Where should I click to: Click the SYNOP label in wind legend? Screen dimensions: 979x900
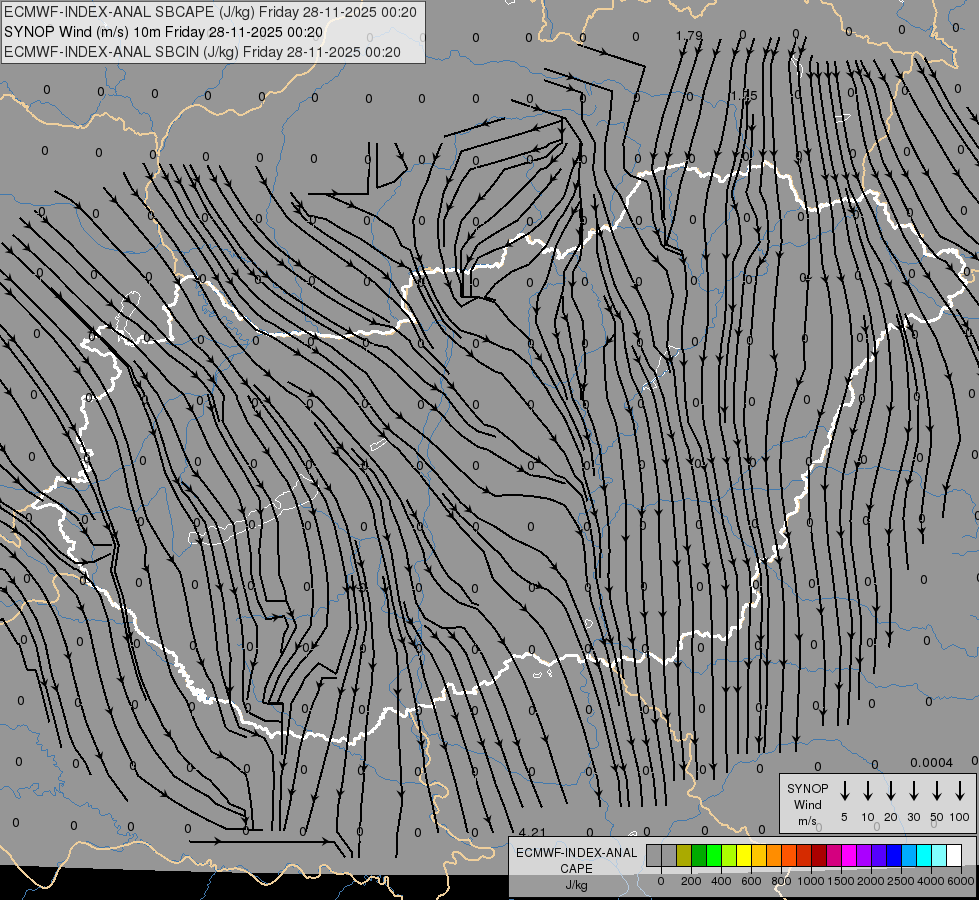coord(807,788)
